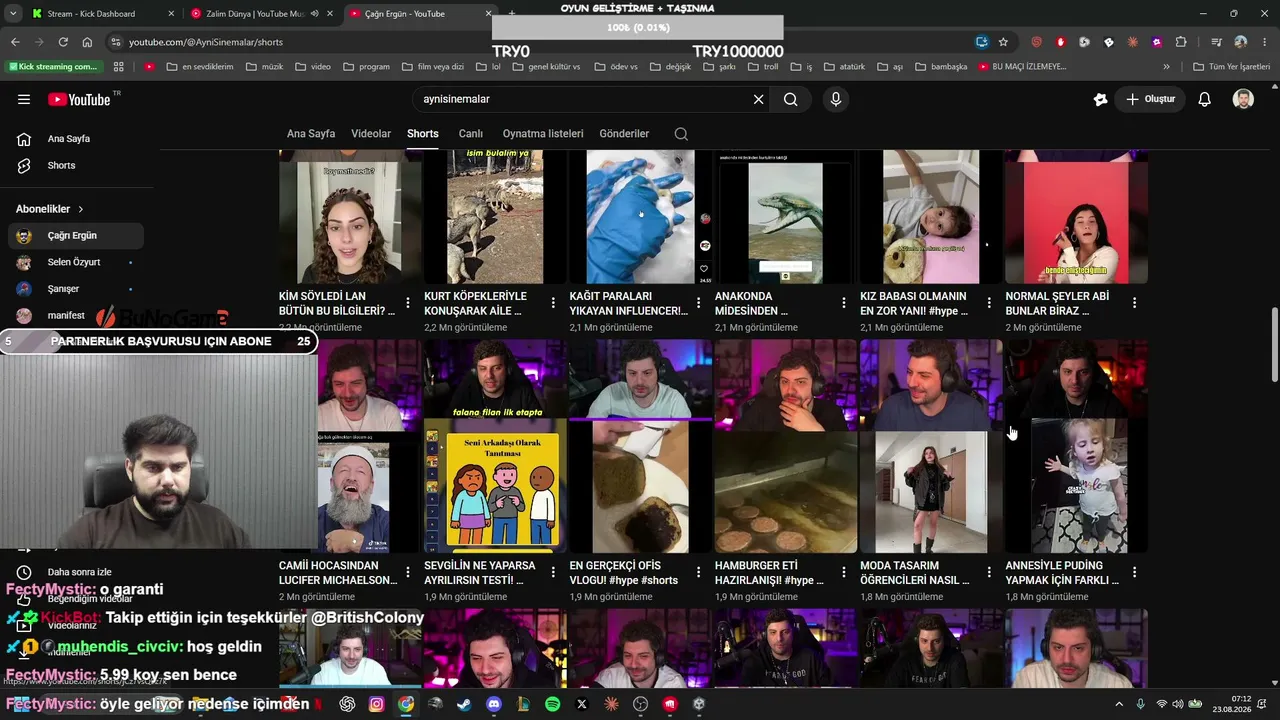The height and width of the screenshot is (720, 1280).
Task: Open the 'en sevdiklerim' bookmark folder
Action: 200,67
